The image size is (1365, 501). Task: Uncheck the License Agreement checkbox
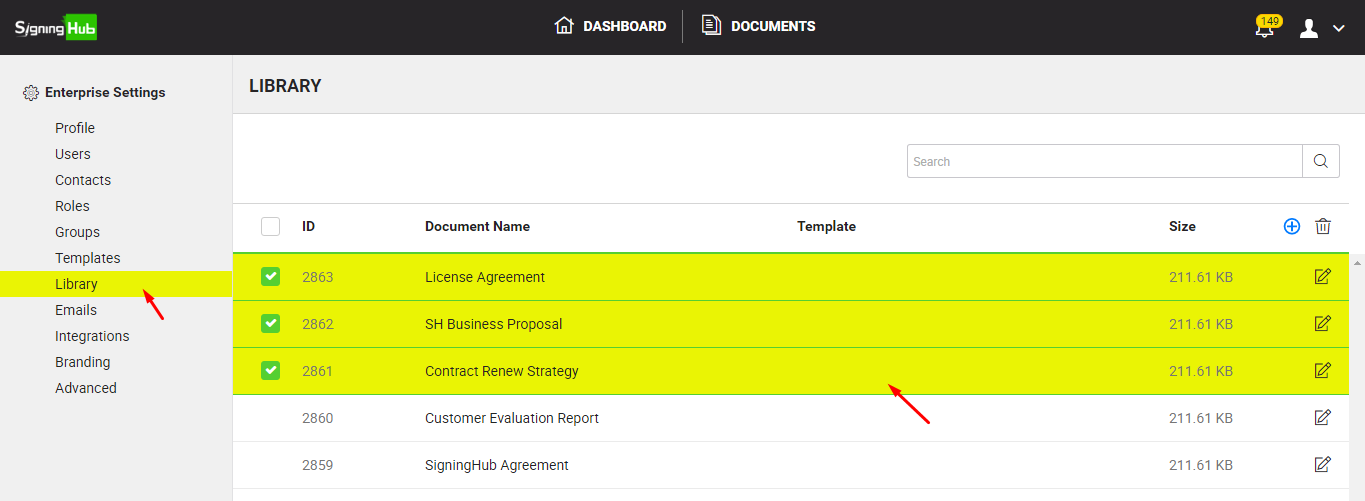(270, 277)
